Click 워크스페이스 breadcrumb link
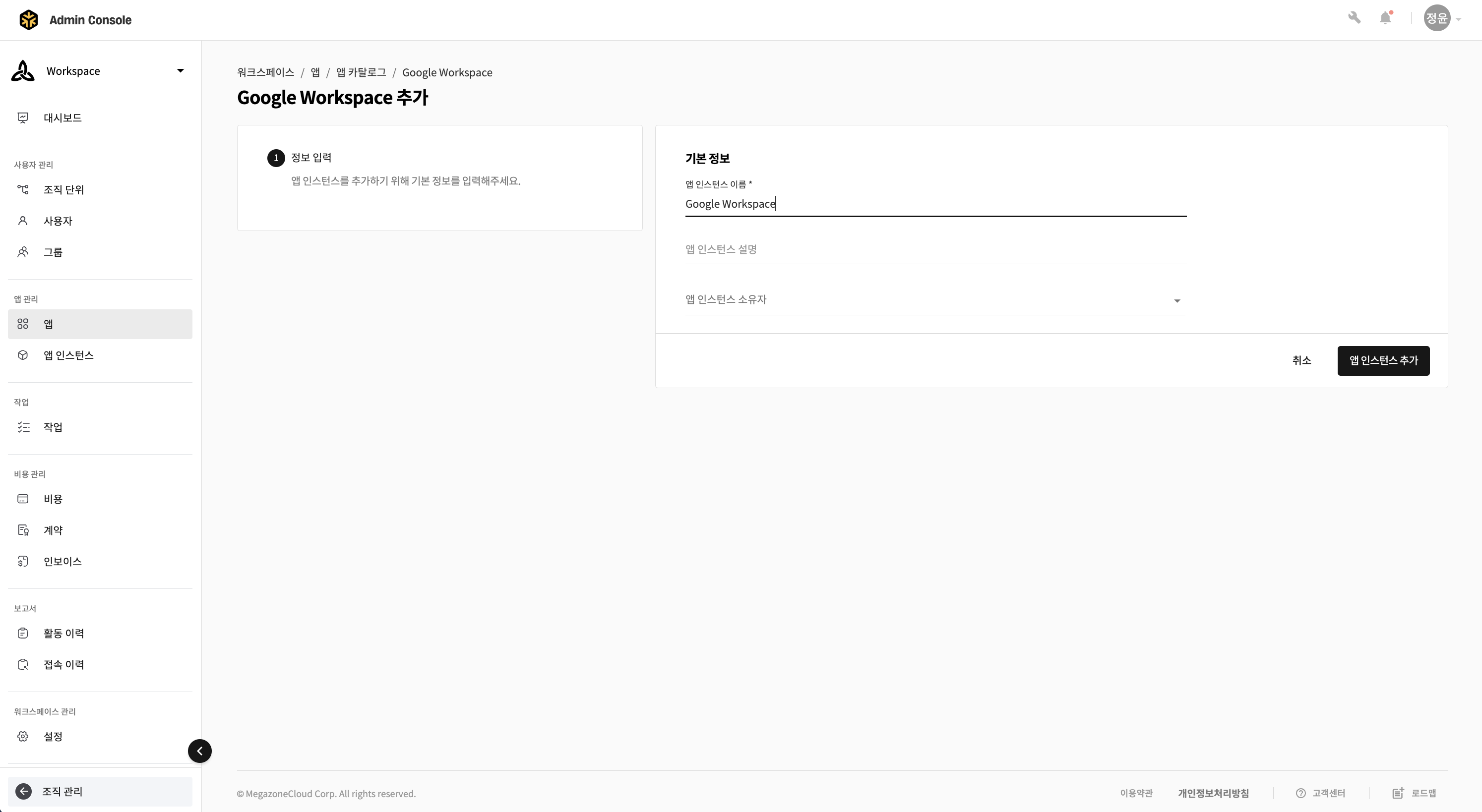This screenshot has width=1482, height=812. point(265,72)
